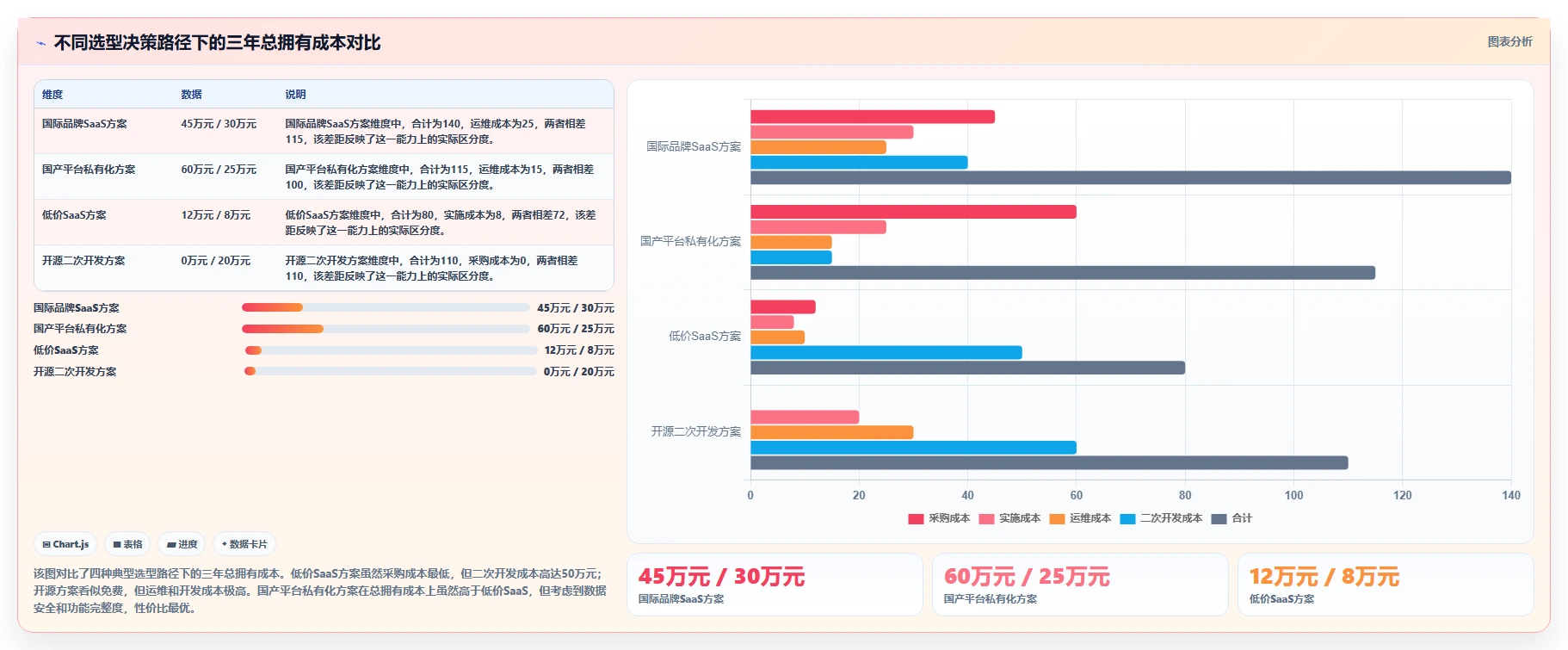
Task: Click table row name 开源二次开发方案
Action: (x=83, y=261)
